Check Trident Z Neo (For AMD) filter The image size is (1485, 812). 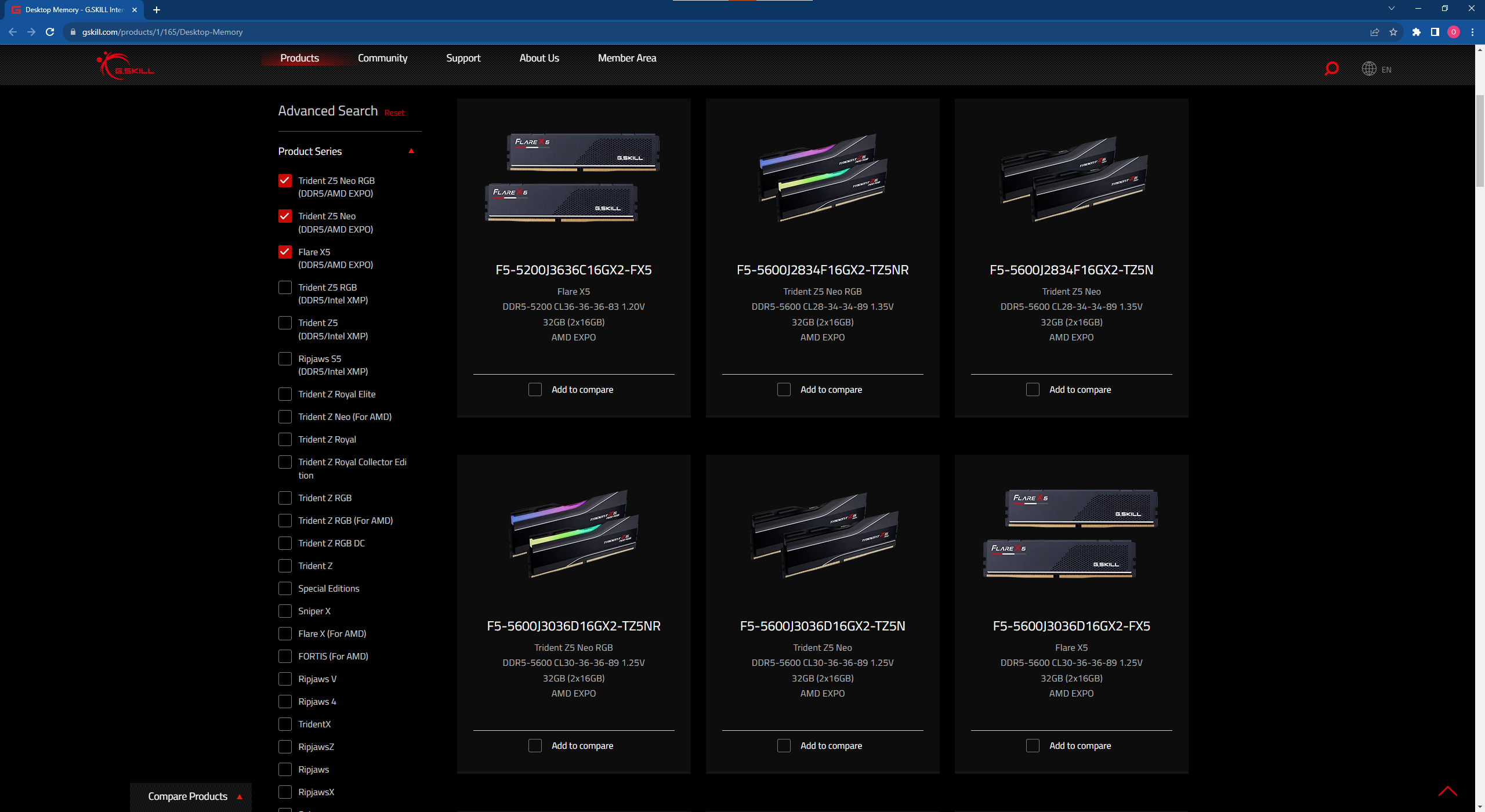point(285,417)
